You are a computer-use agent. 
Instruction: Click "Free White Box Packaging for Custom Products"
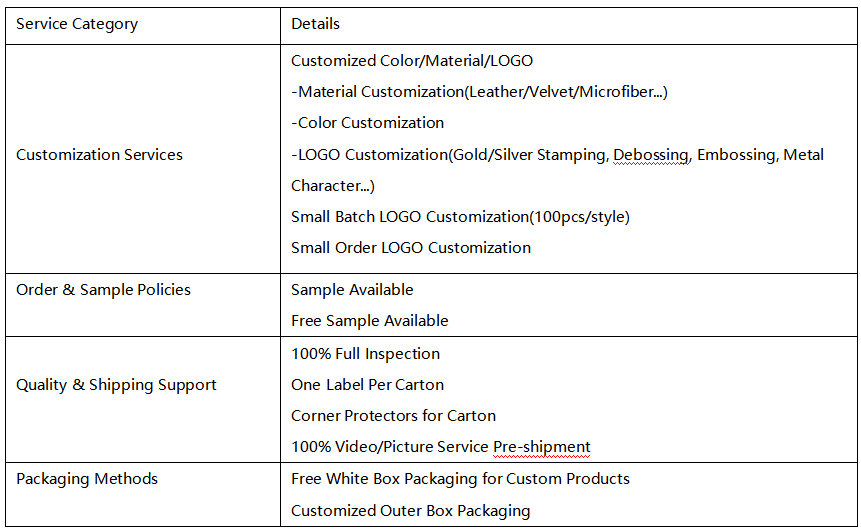tap(460, 479)
